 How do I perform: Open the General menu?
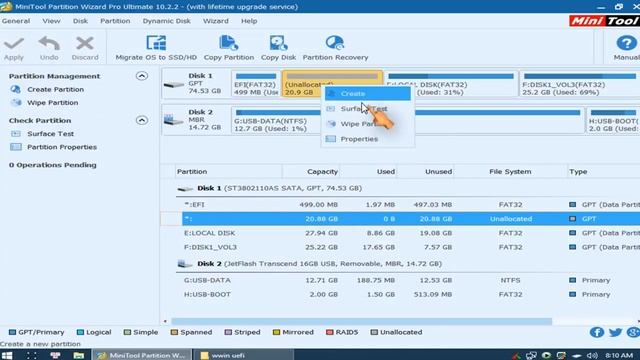click(16, 21)
